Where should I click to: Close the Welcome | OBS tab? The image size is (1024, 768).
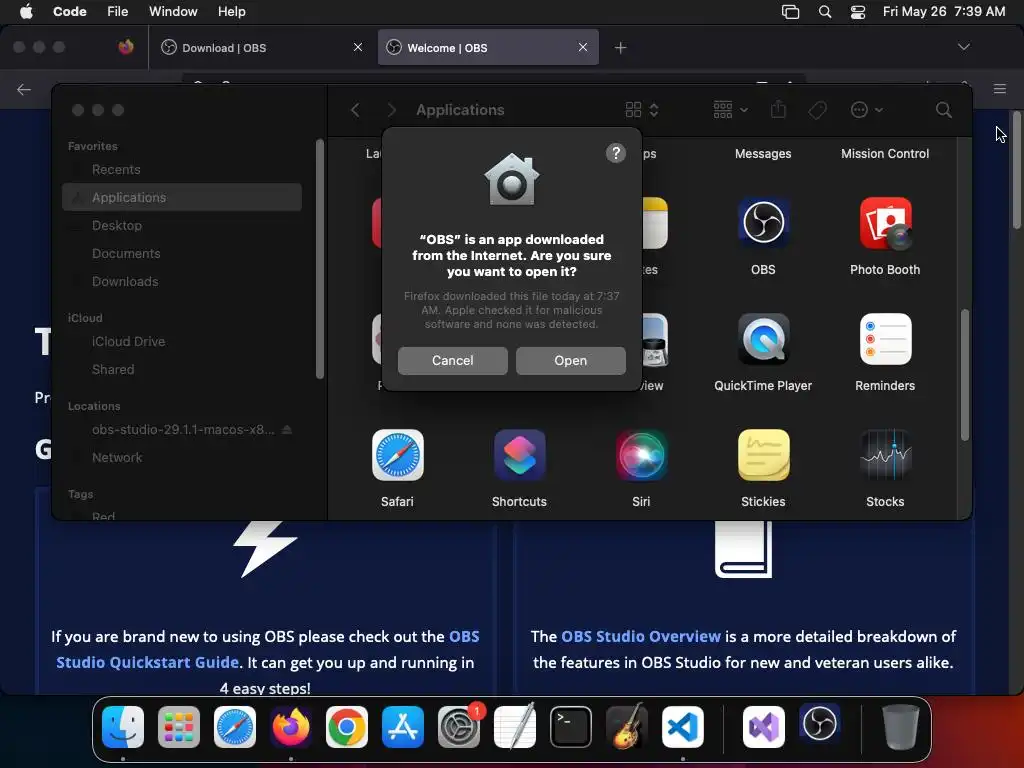pos(583,47)
